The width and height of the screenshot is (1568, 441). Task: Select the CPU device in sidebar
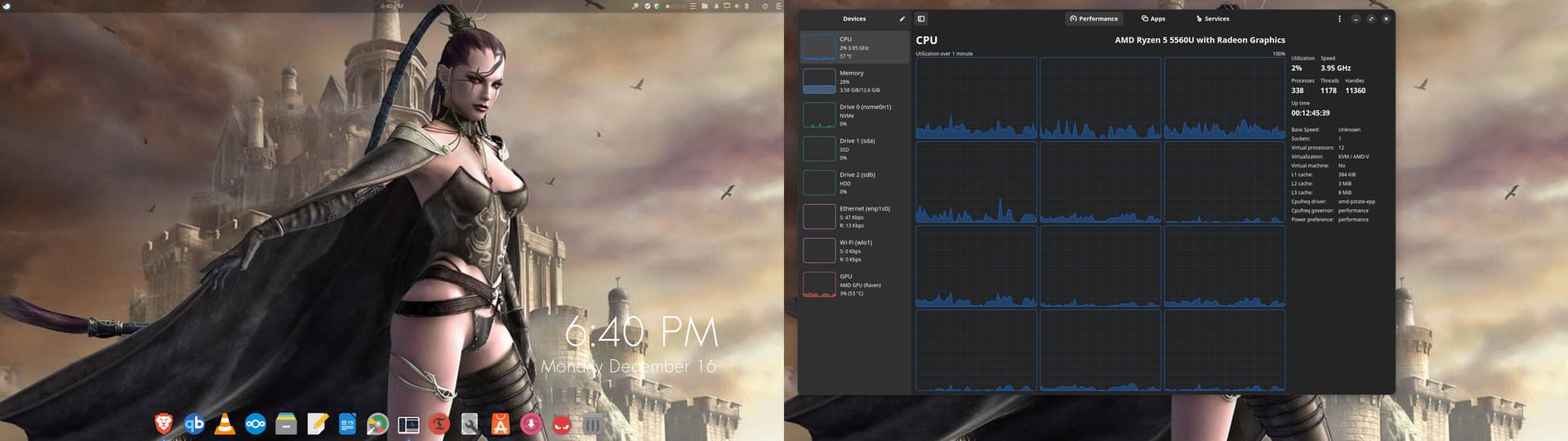[854, 47]
